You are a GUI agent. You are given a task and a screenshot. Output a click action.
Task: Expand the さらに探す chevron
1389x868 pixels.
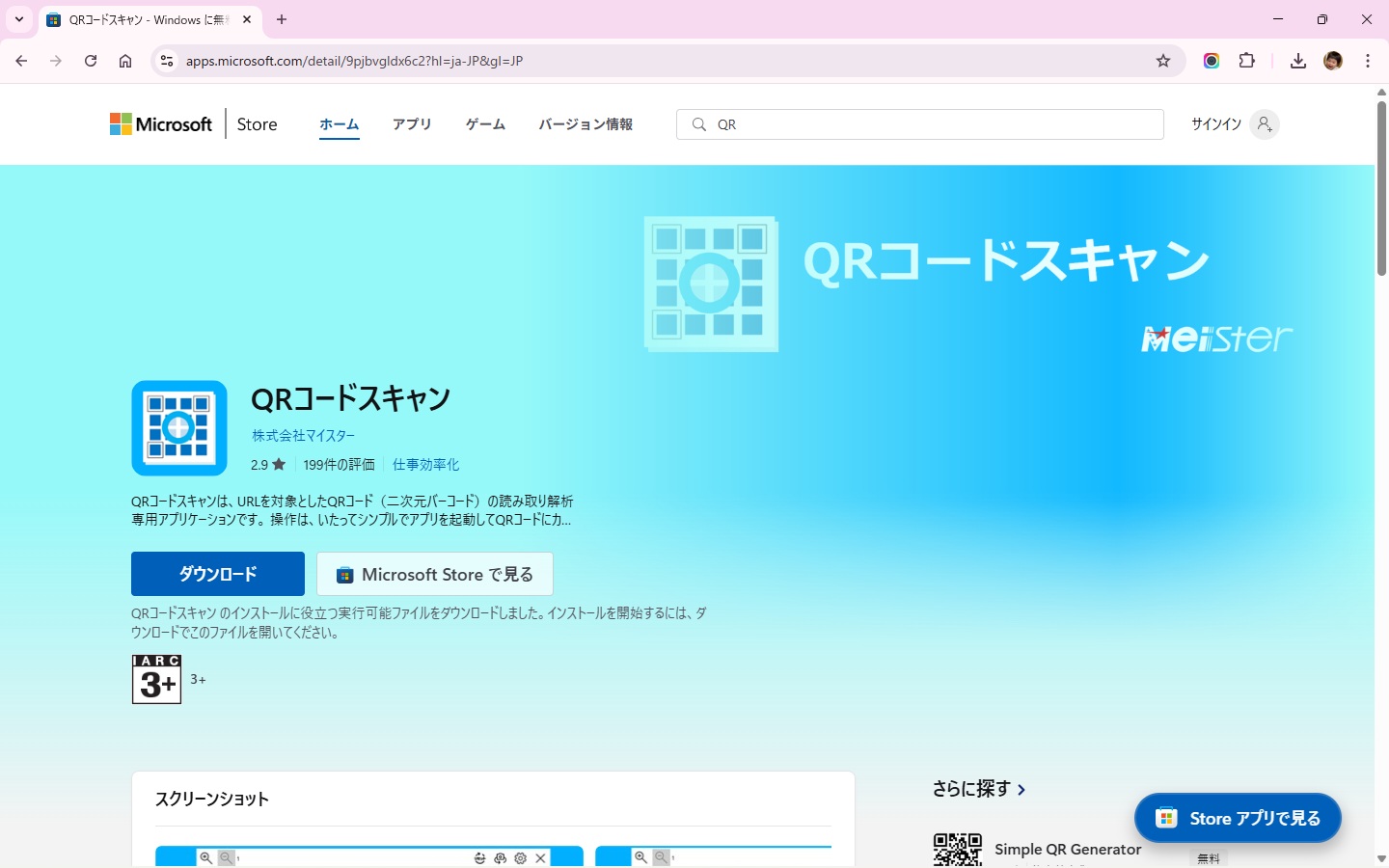tap(1021, 790)
